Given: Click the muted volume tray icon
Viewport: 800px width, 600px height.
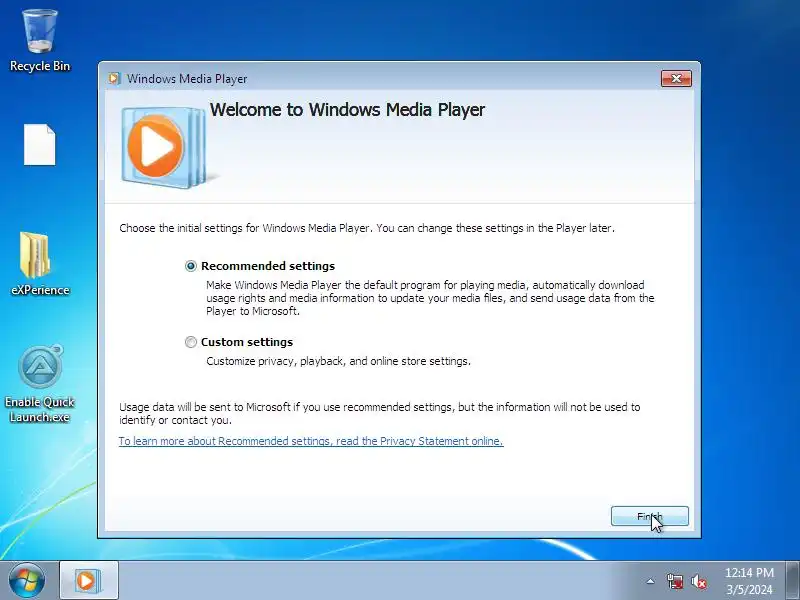Looking at the screenshot, I should coord(698,581).
